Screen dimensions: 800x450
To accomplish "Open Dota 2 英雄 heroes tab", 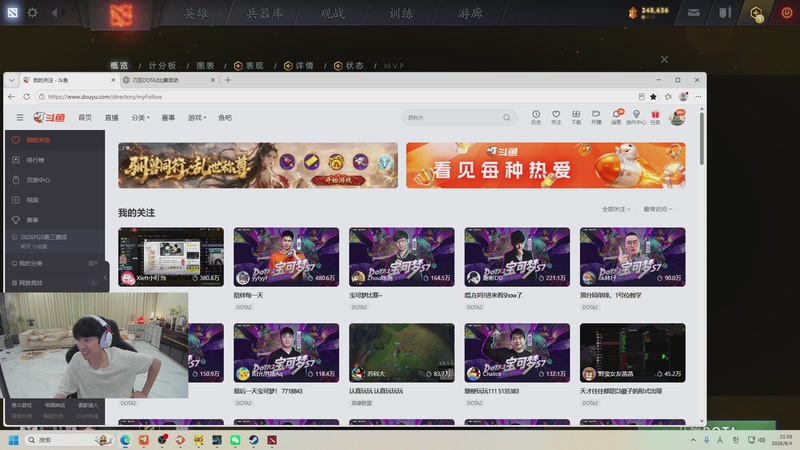I will (196, 13).
